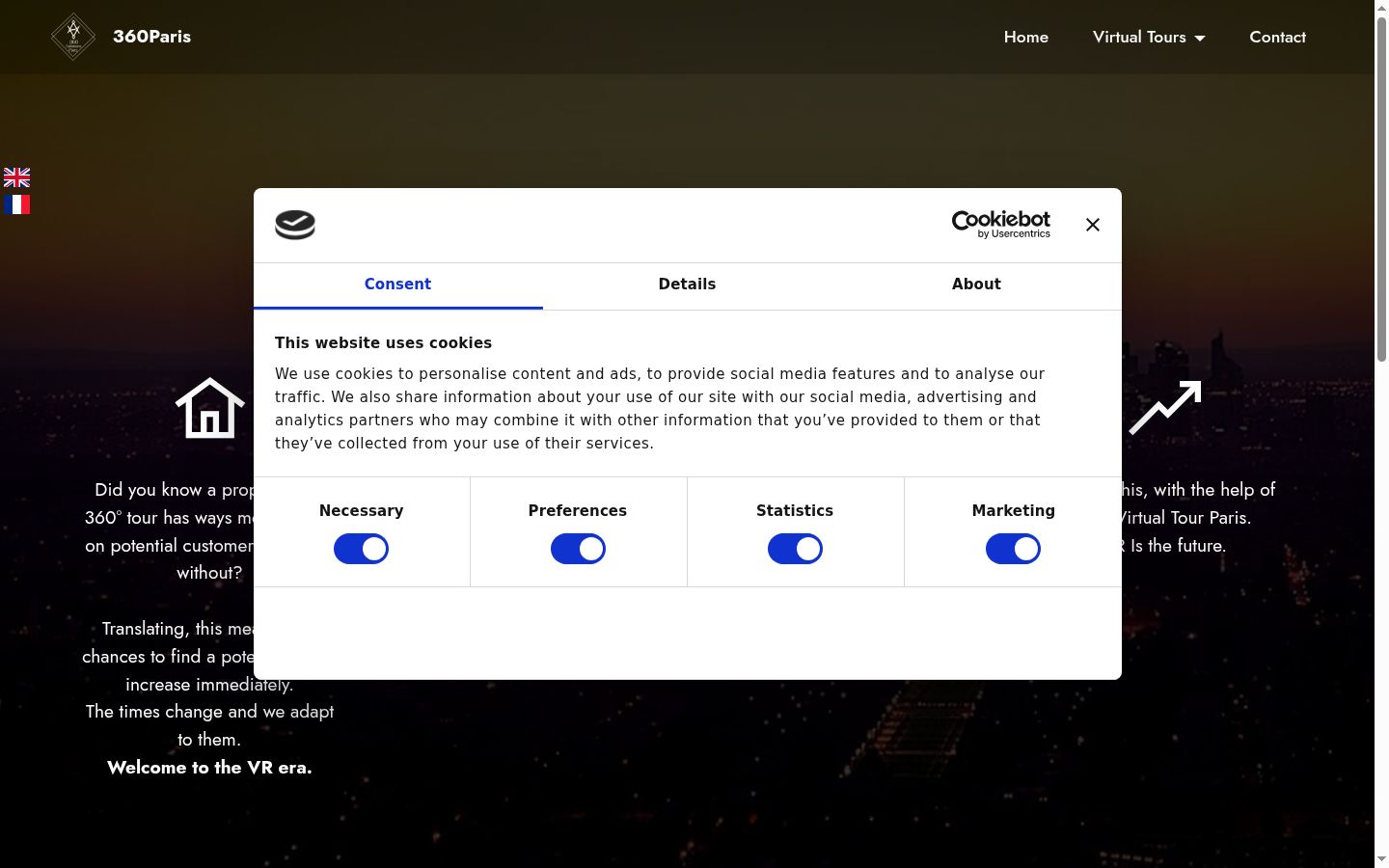Click the scrollbar down arrow
This screenshot has height=868, width=1389.
1381,859
